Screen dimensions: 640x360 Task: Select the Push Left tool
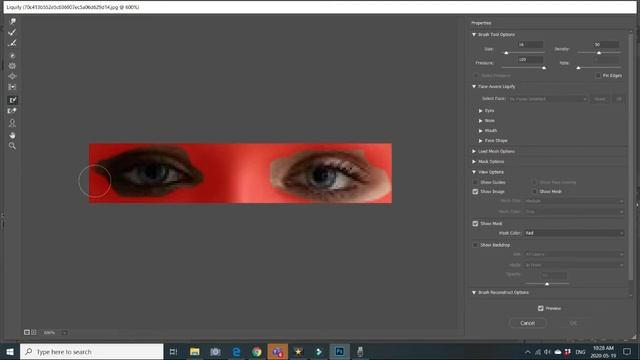(12, 87)
